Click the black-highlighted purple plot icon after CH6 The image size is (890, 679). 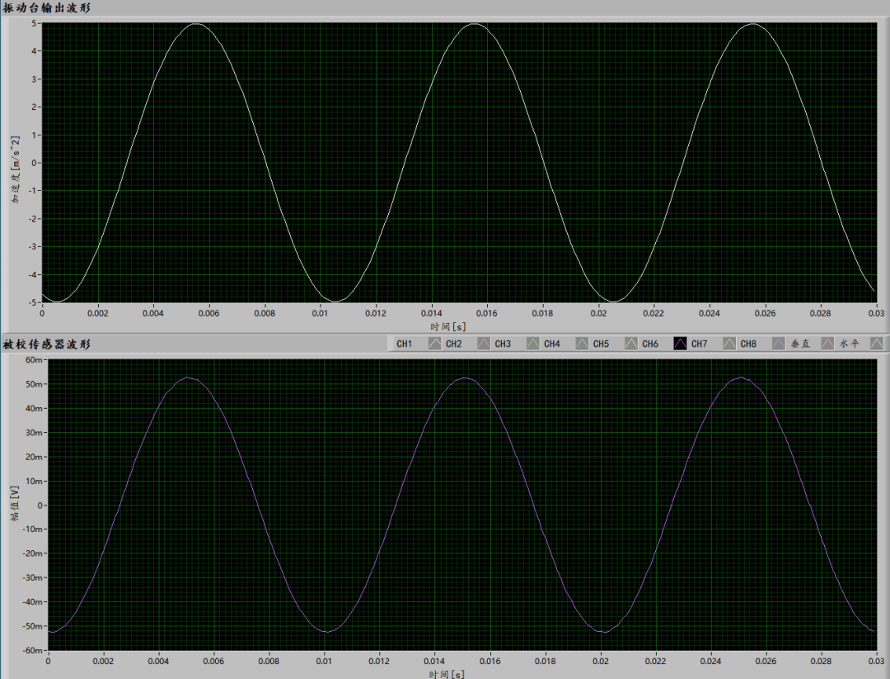[x=680, y=343]
